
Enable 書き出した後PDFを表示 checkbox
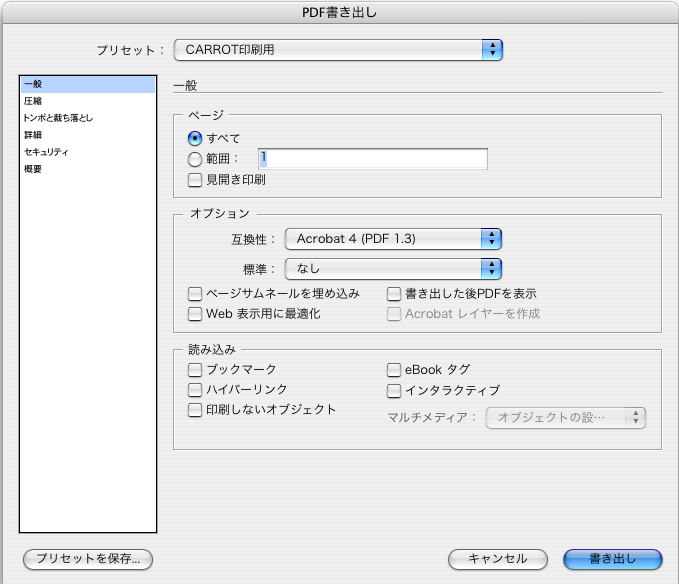[394, 294]
